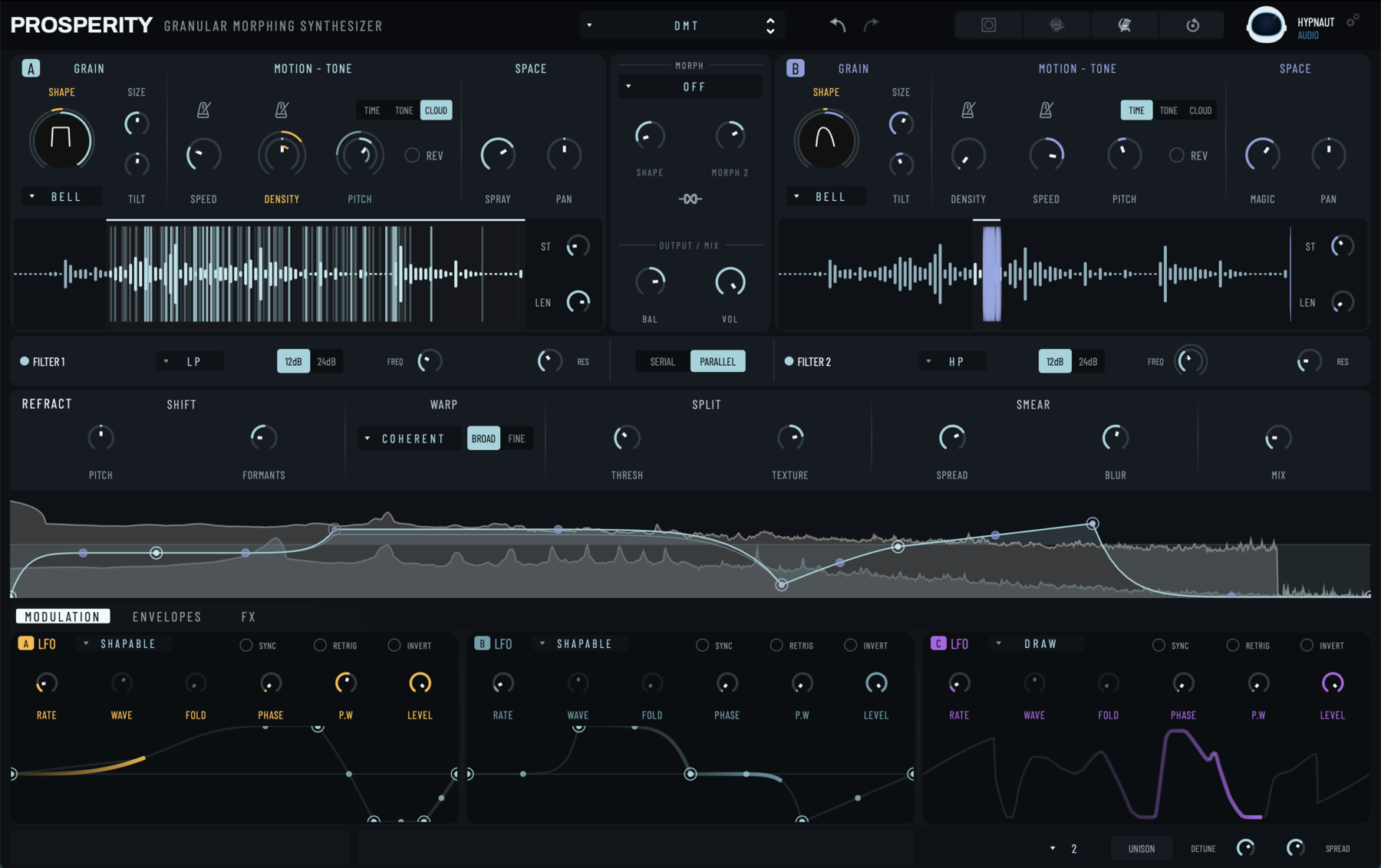The width and height of the screenshot is (1381, 868).
Task: Enable REV on Grain B
Action: coord(1176,156)
